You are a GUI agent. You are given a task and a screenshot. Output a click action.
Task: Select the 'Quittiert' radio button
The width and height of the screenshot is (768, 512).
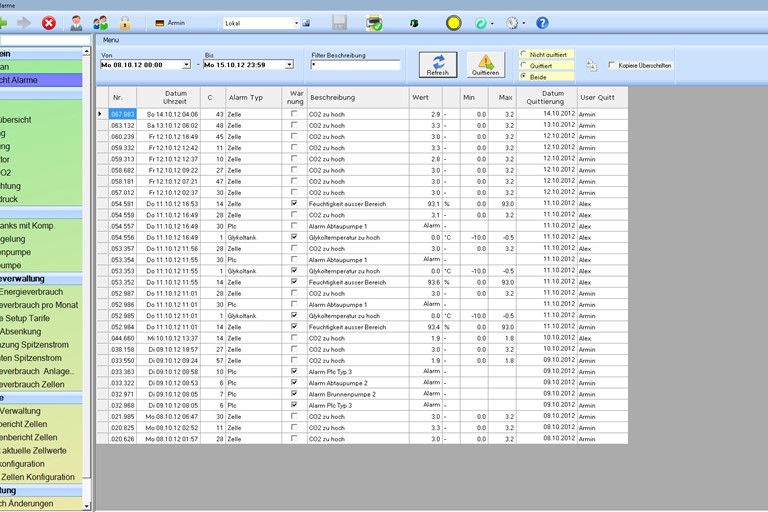point(523,65)
